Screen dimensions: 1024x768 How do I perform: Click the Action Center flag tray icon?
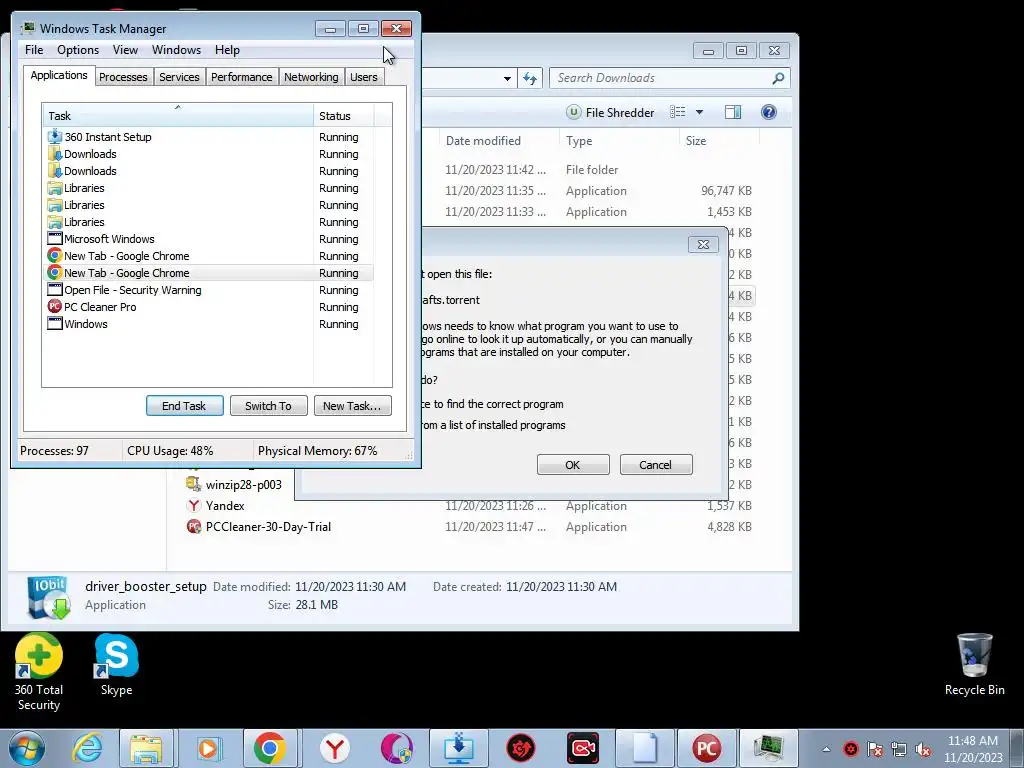(875, 749)
